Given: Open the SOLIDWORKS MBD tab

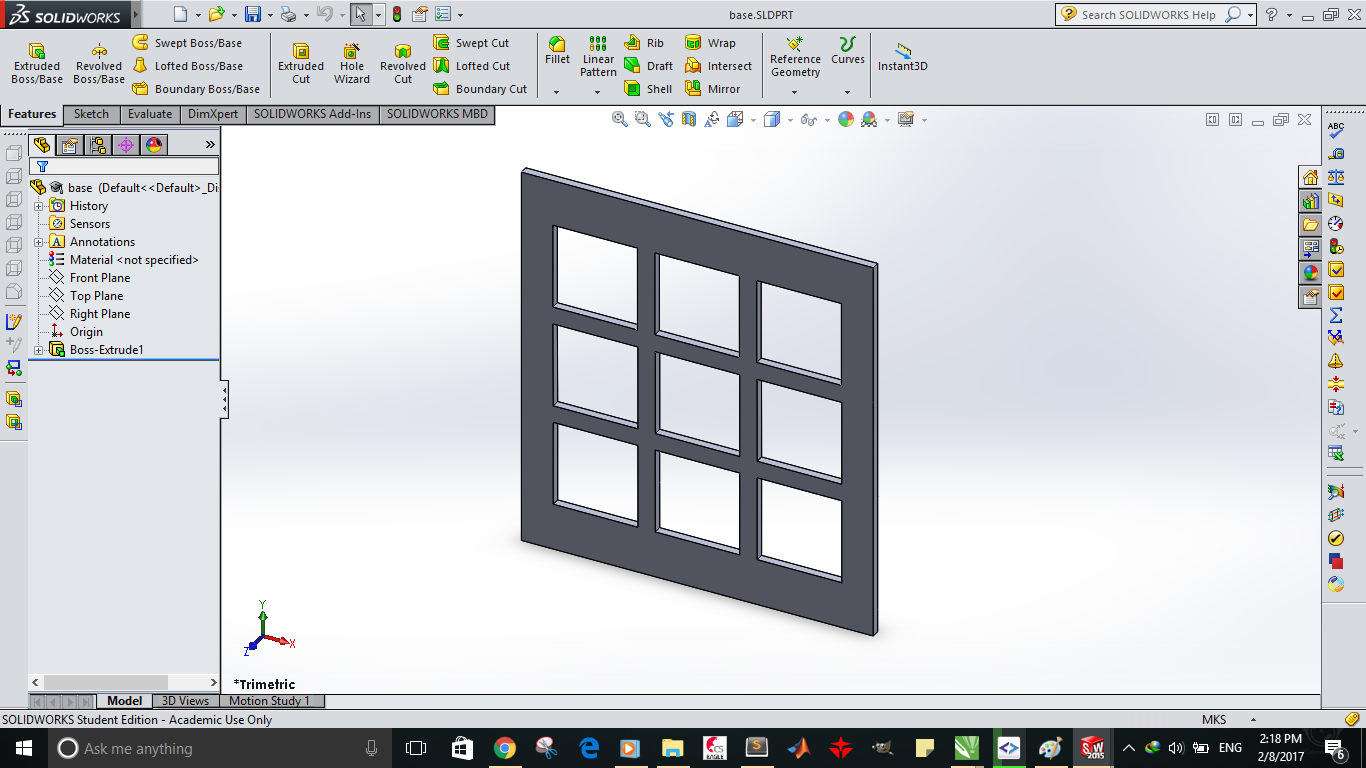Looking at the screenshot, I should tap(437, 114).
